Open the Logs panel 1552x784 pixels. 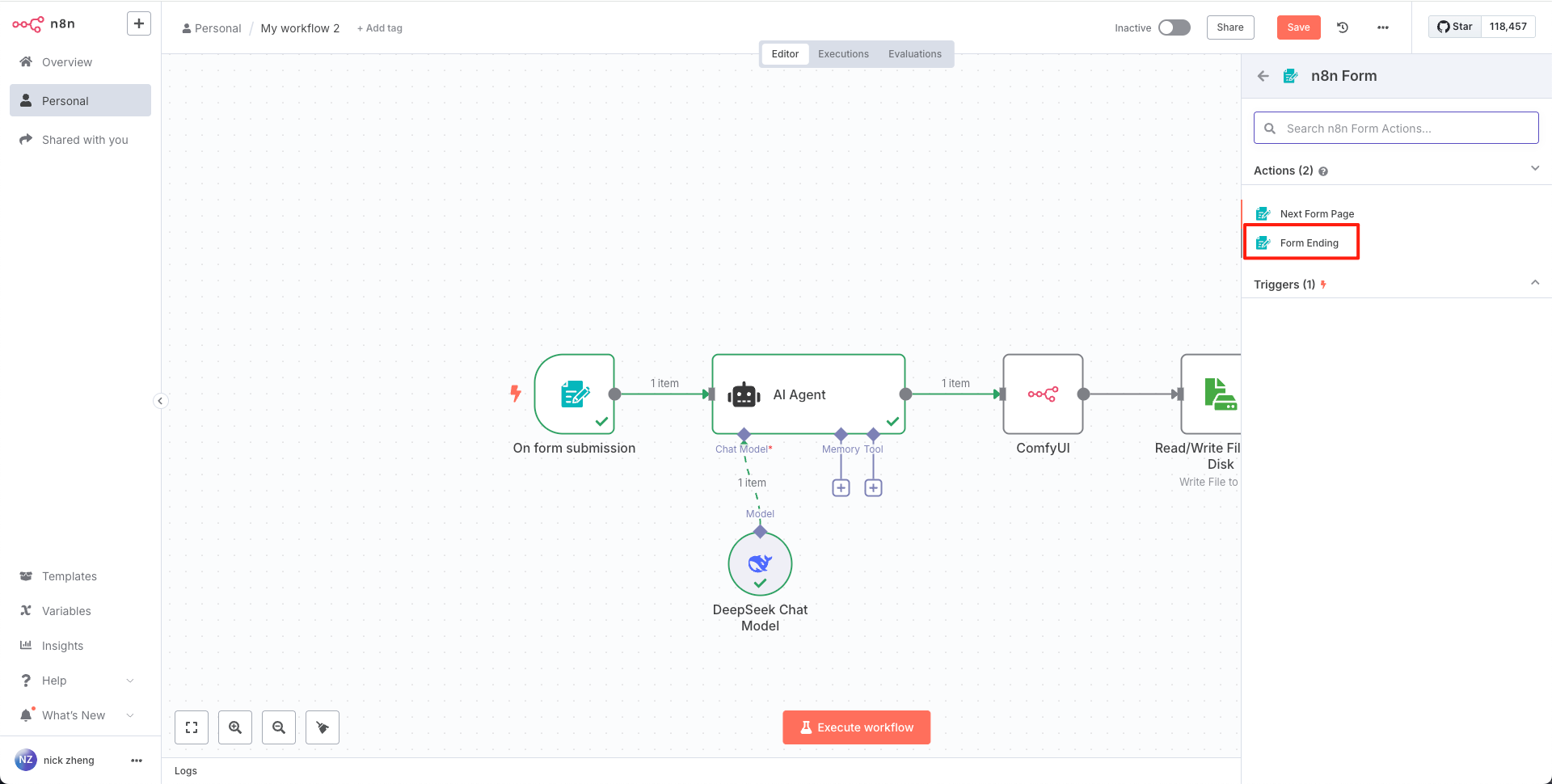click(186, 771)
